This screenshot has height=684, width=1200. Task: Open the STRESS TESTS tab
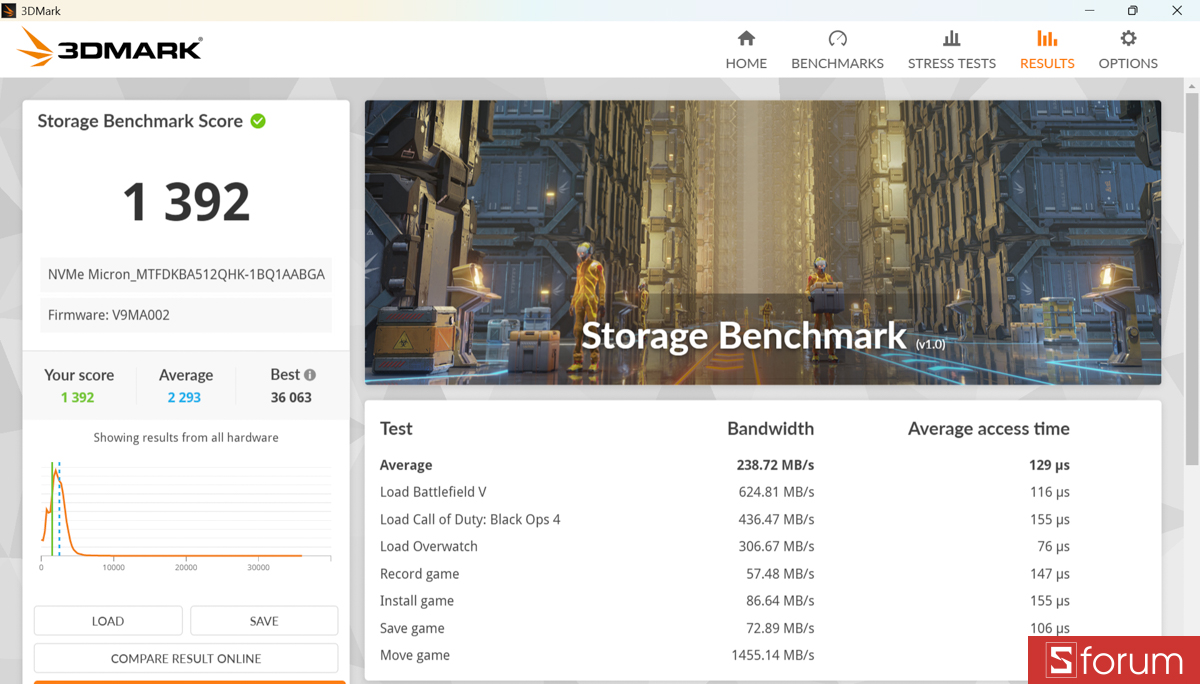951,50
